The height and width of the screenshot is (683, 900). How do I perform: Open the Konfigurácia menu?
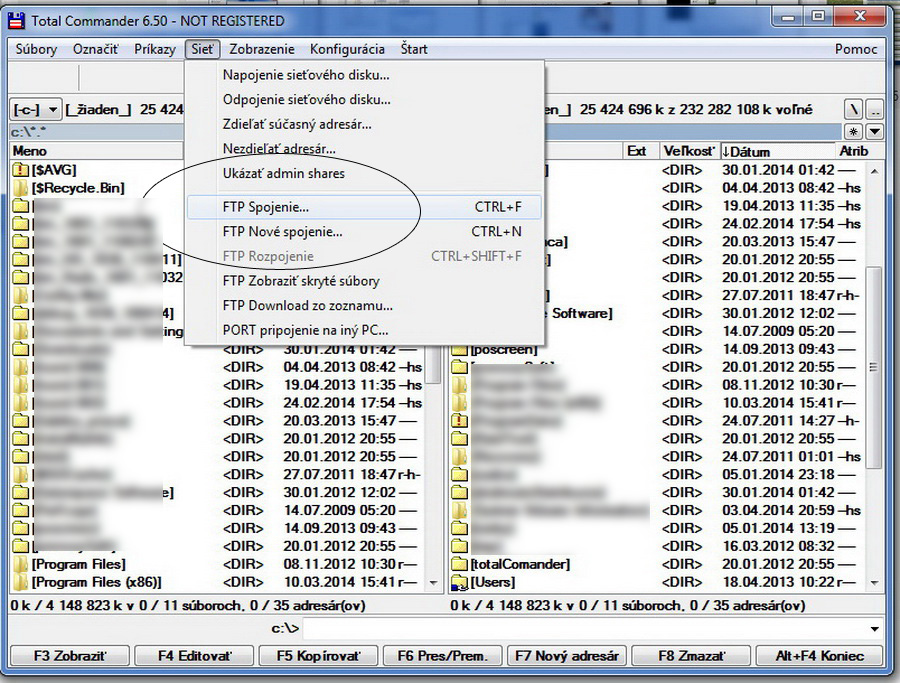click(347, 49)
